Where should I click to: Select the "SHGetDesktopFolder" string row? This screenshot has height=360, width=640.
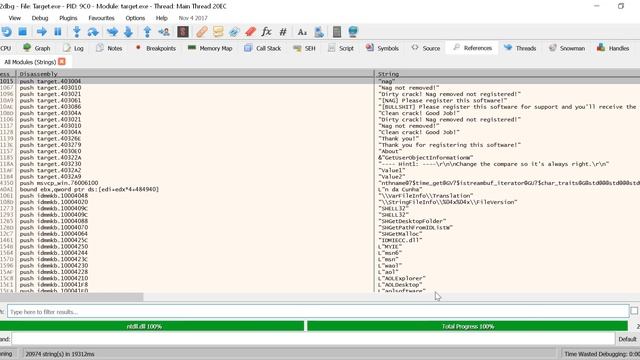(x=412, y=221)
